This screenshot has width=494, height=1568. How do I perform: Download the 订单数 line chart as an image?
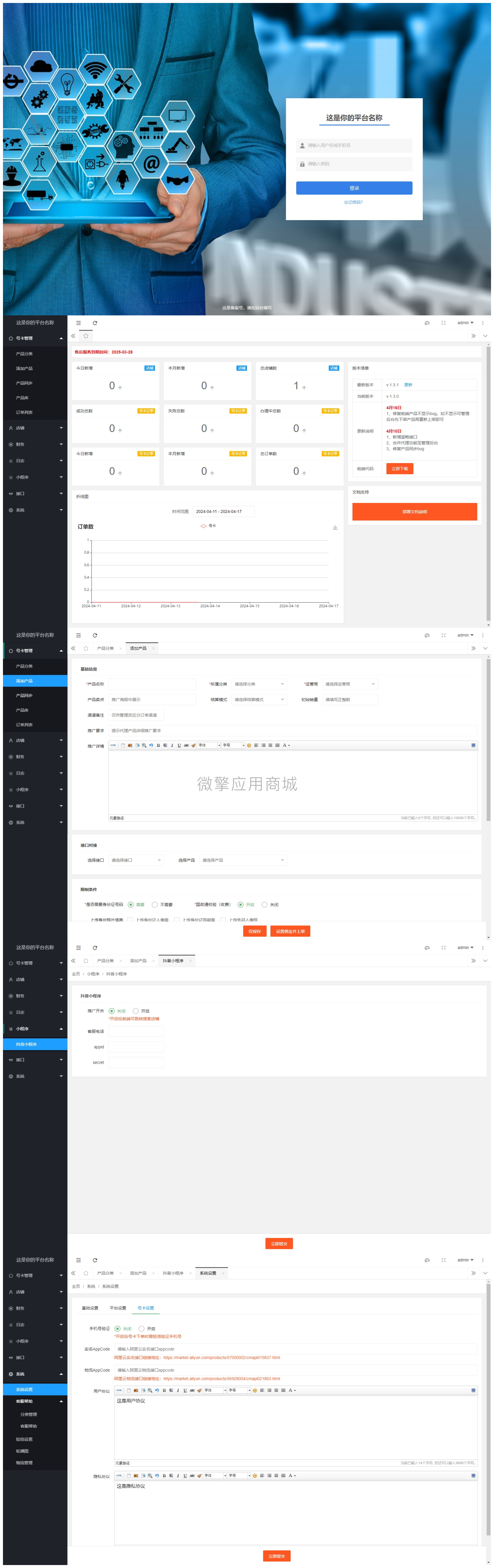(x=335, y=527)
